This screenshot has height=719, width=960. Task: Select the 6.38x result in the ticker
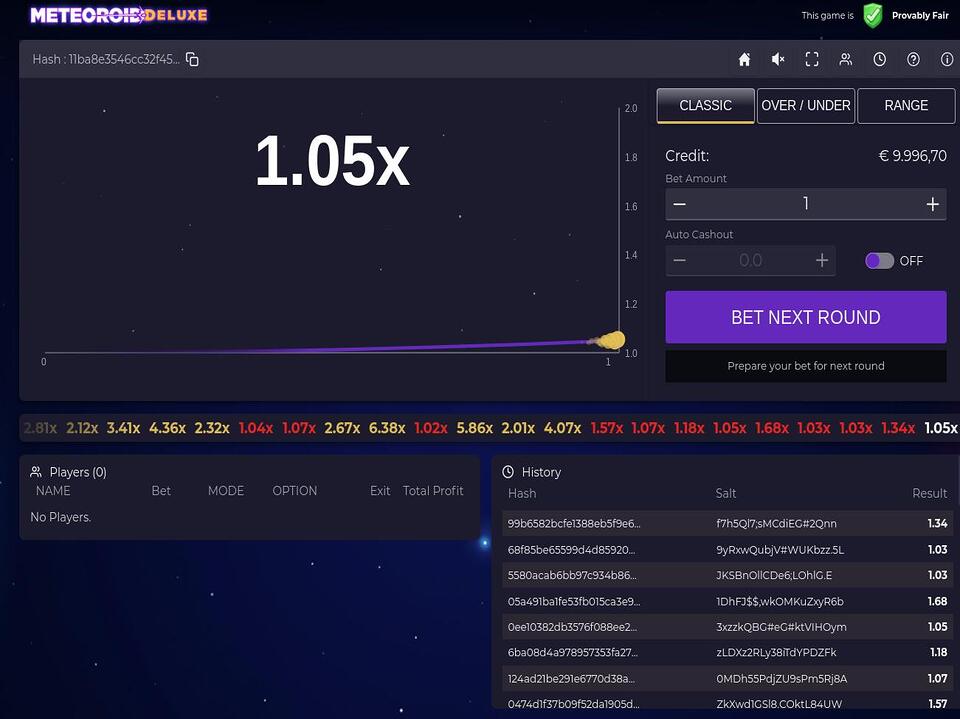[387, 428]
